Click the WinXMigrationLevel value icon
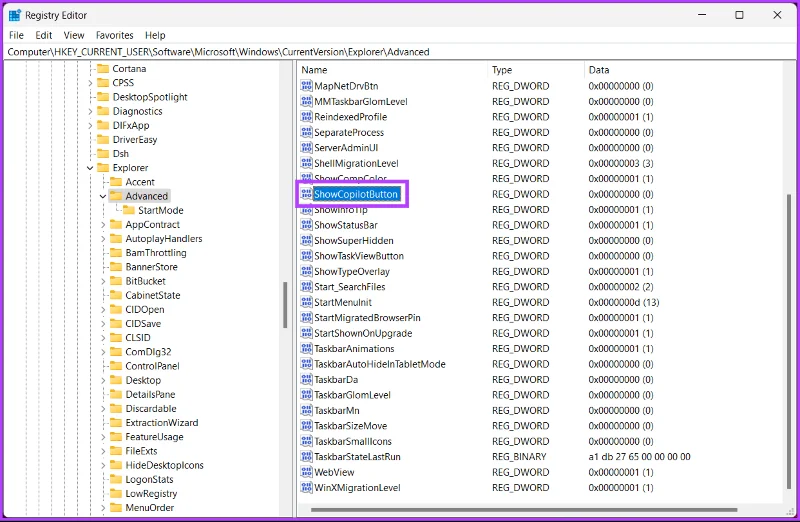800x522 pixels. tap(306, 487)
